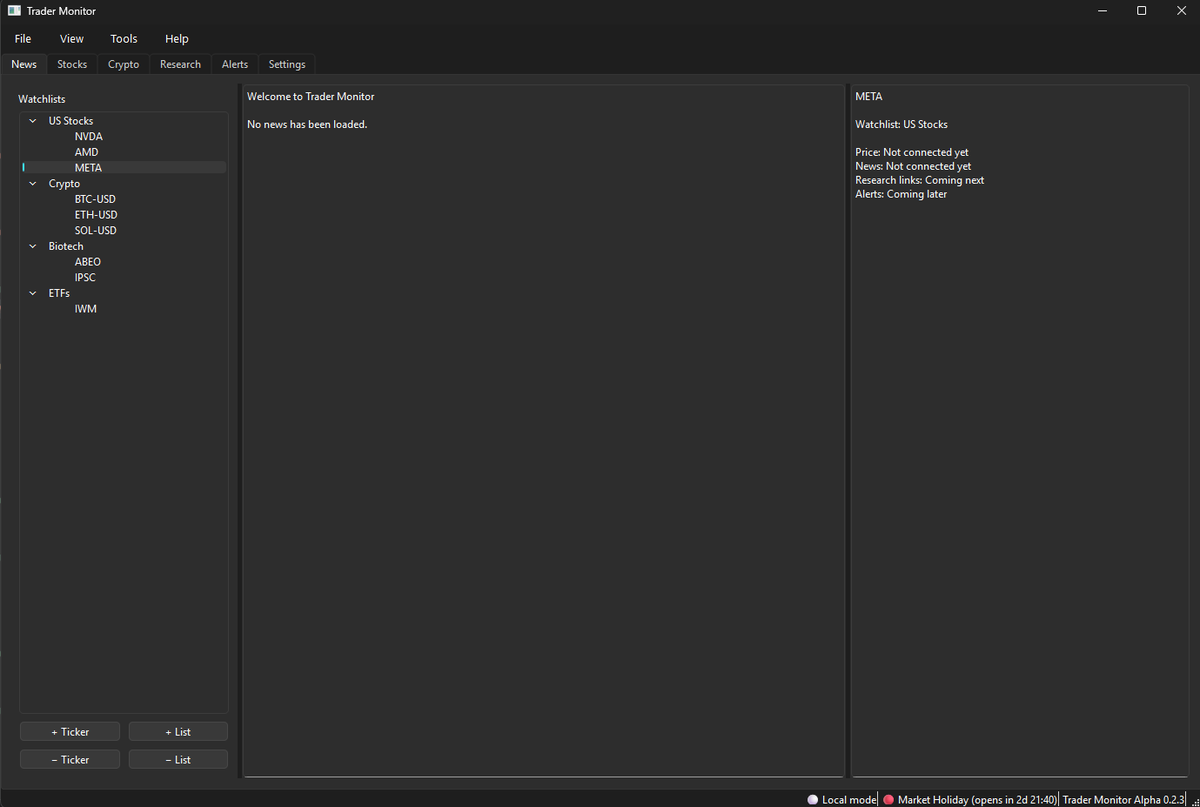1200x807 pixels.
Task: Click the Alerts: Coming later line
Action: (x=901, y=195)
